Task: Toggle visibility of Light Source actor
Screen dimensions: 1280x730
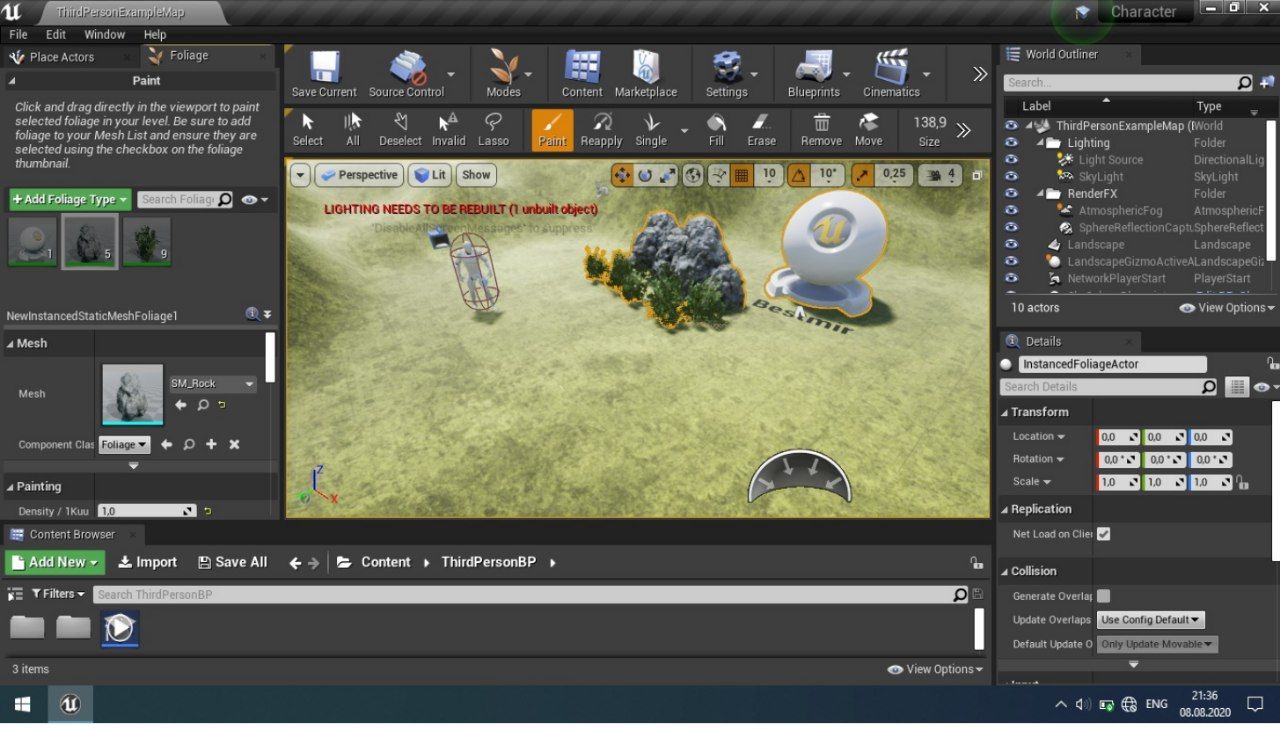Action: point(1011,160)
